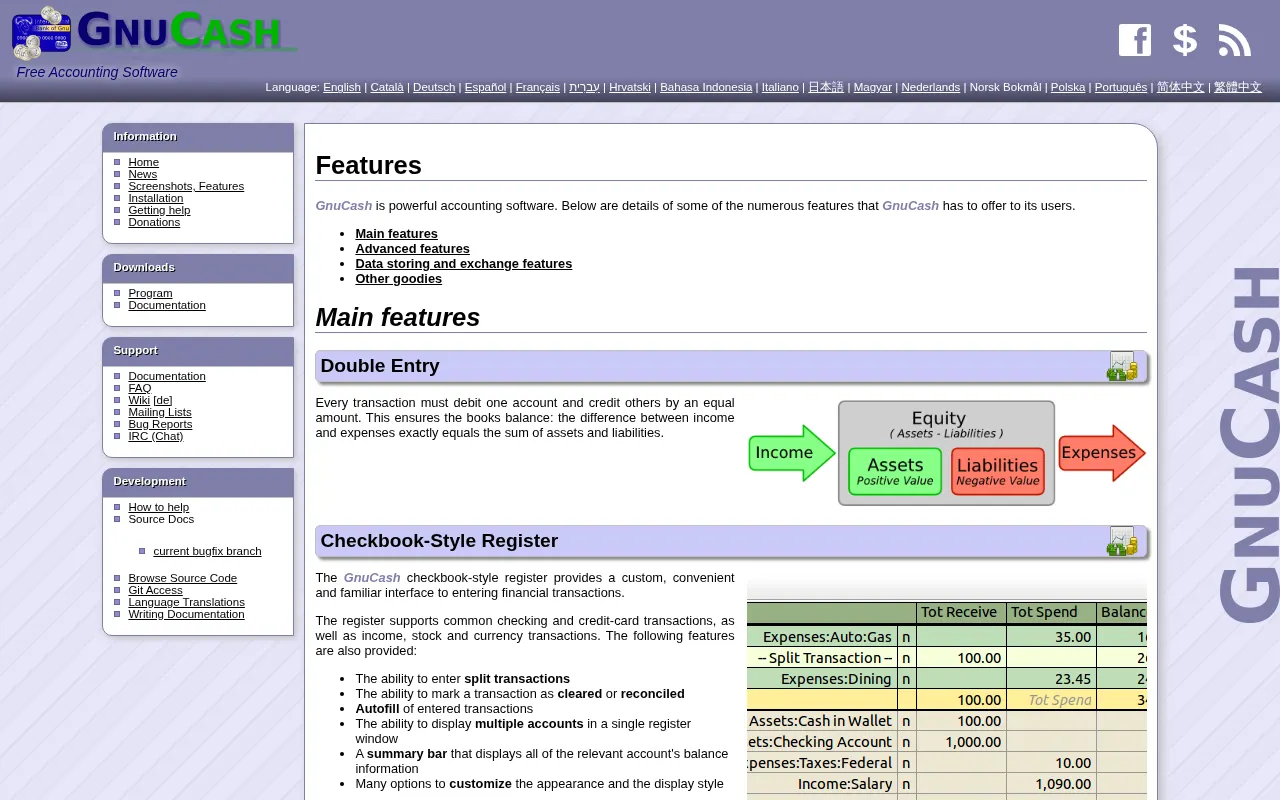1280x800 pixels.
Task: Open How to help link
Action: pyautogui.click(x=158, y=507)
